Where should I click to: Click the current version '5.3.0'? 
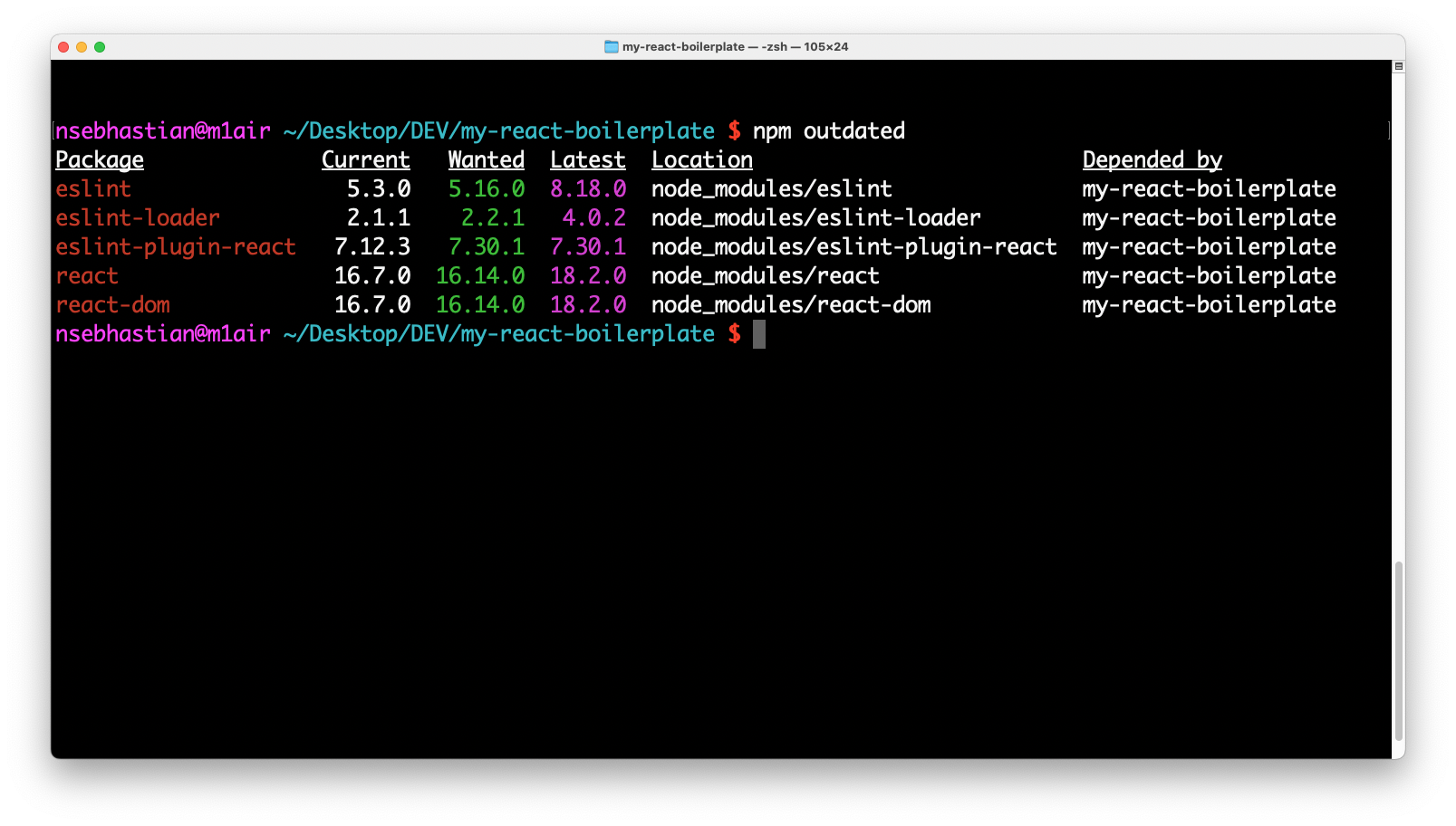(379, 189)
